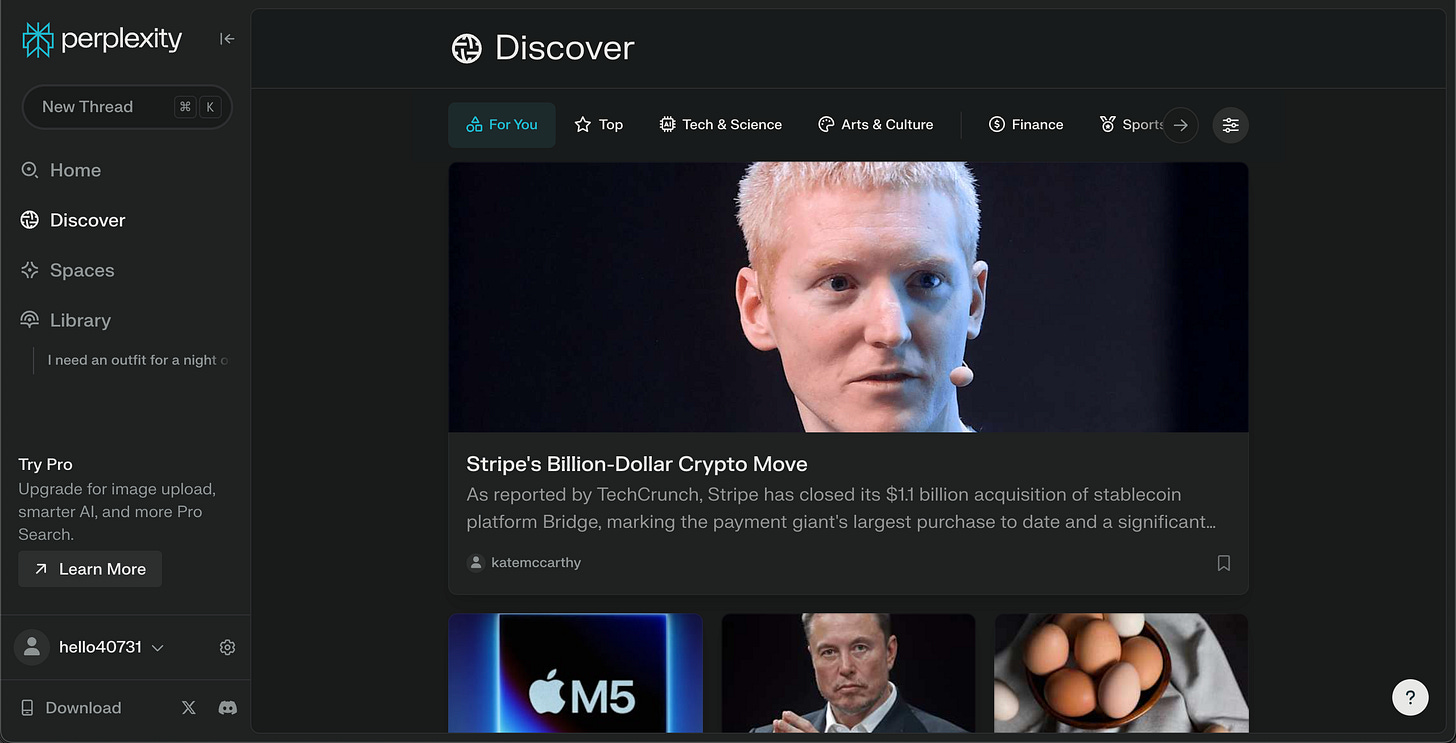Go to Spaces in the sidebar
The width and height of the screenshot is (1456, 743).
(68, 270)
